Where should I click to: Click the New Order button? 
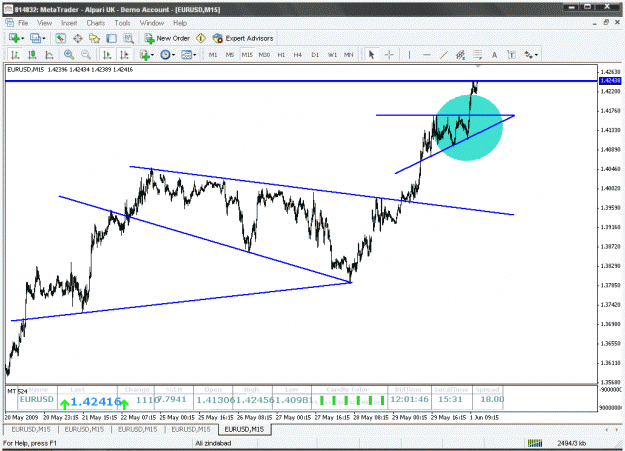click(167, 38)
